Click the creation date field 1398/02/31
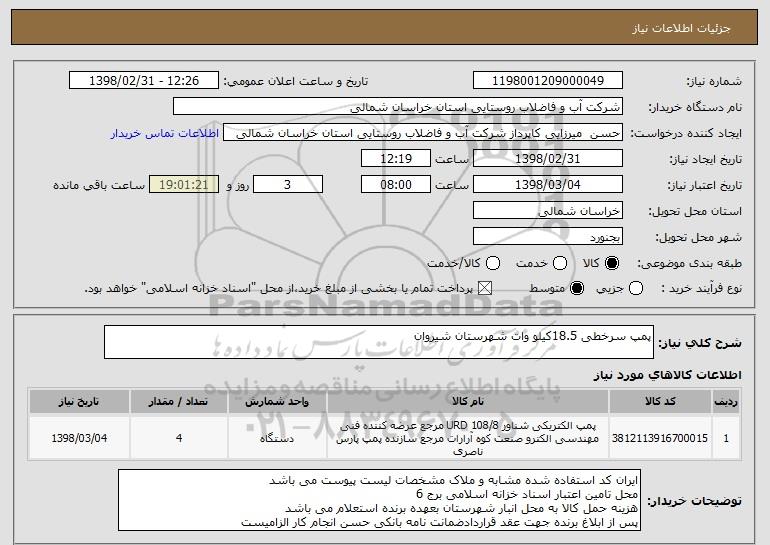The height and width of the screenshot is (545, 770). coord(548,159)
